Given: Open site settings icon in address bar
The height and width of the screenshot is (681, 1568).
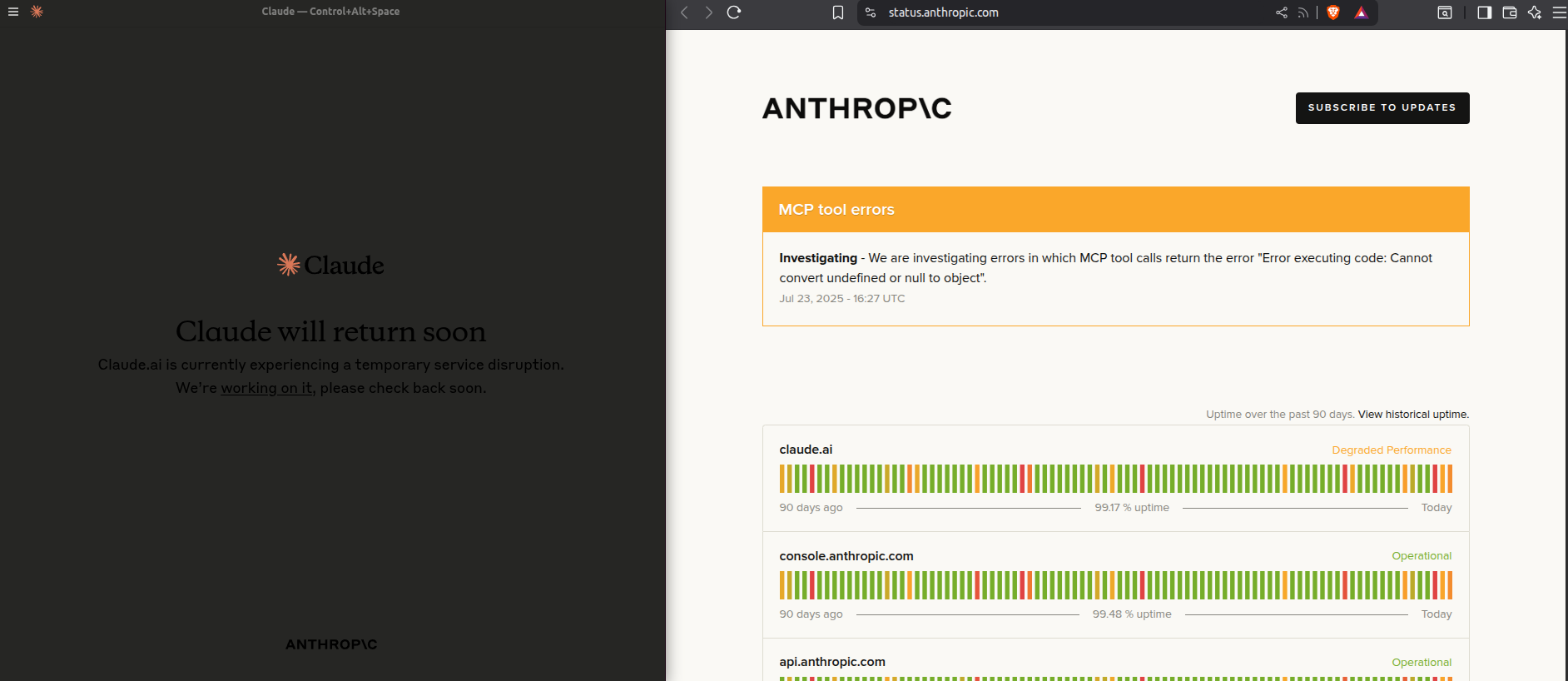Looking at the screenshot, I should tap(871, 12).
